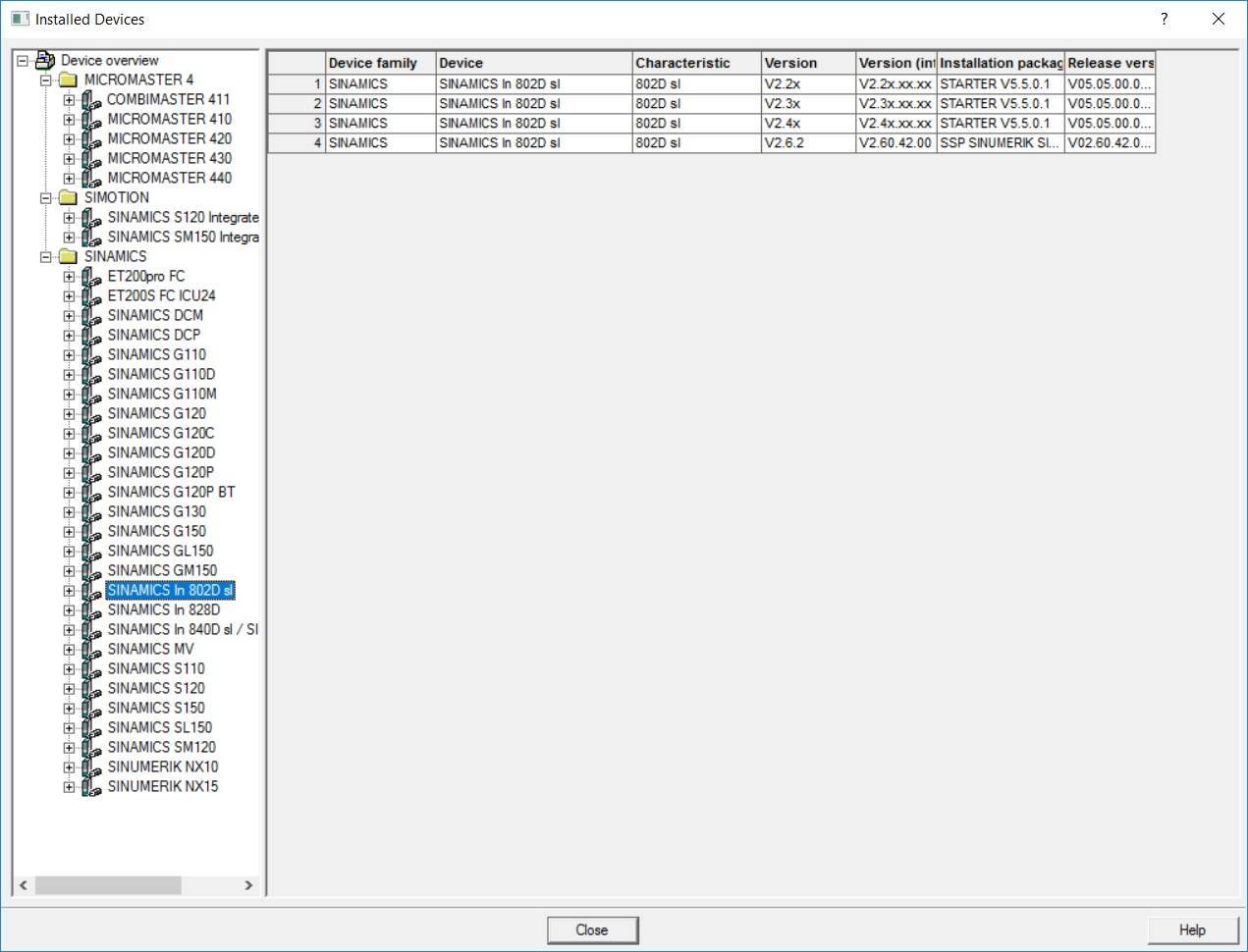Click the device icon beside SINAMICS GL150
This screenshot has width=1248, height=952.
[91, 552]
